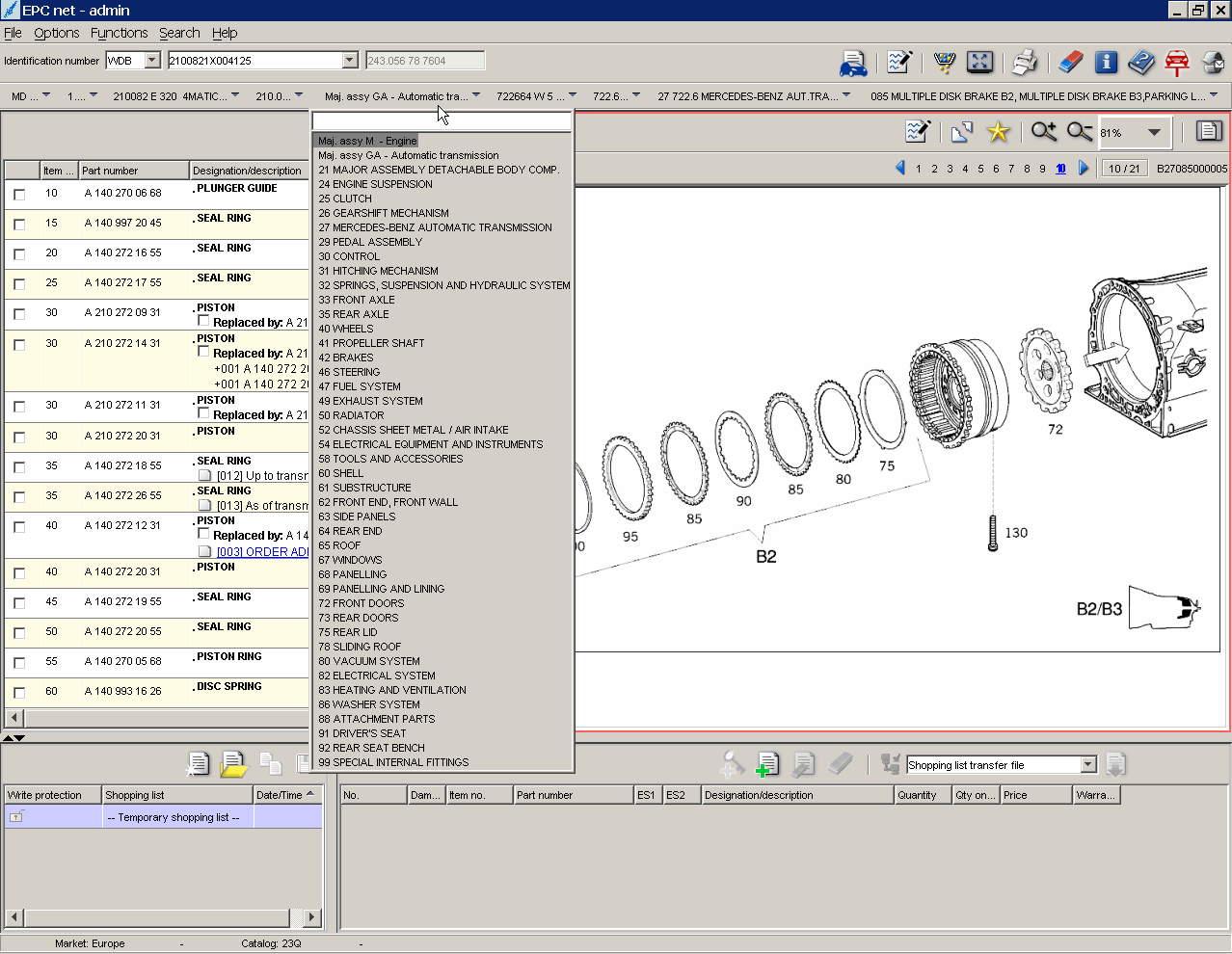1232x954 pixels.
Task: Open the Shopping list transfer file dropdown
Action: pos(1087,764)
